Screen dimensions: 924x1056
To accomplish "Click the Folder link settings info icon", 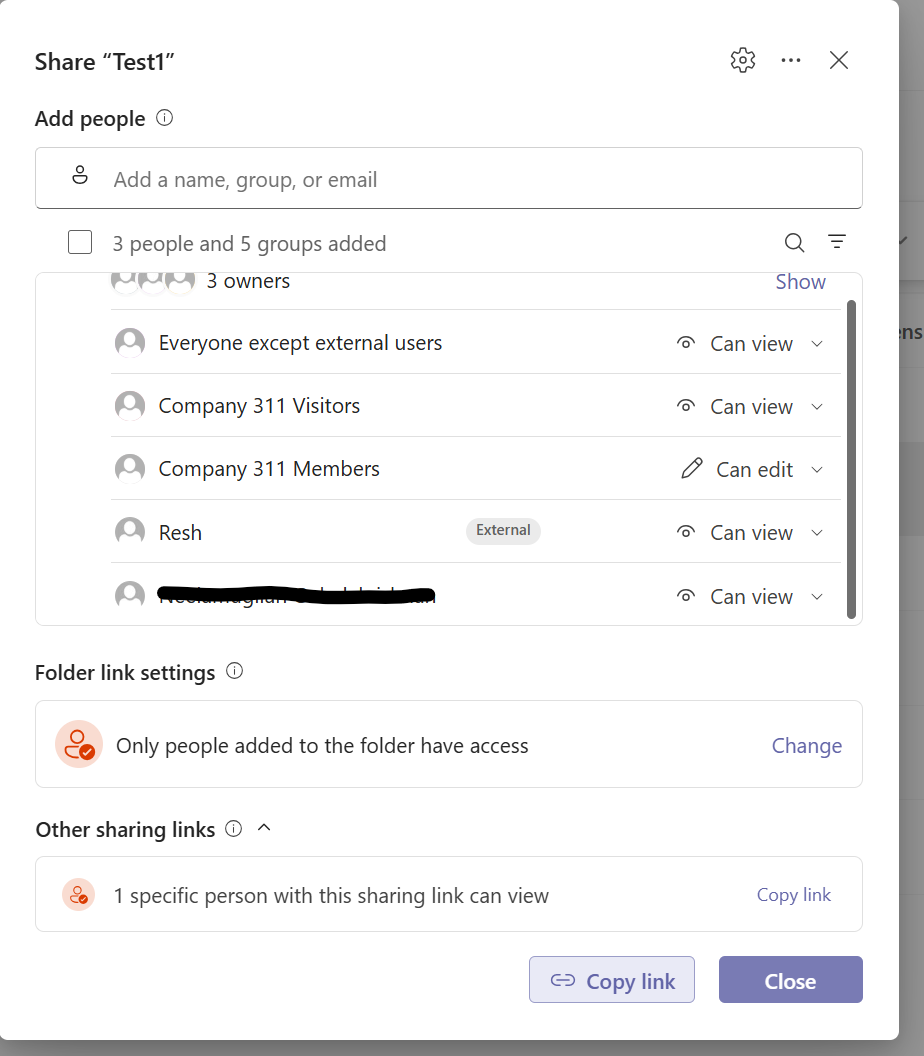I will [234, 671].
